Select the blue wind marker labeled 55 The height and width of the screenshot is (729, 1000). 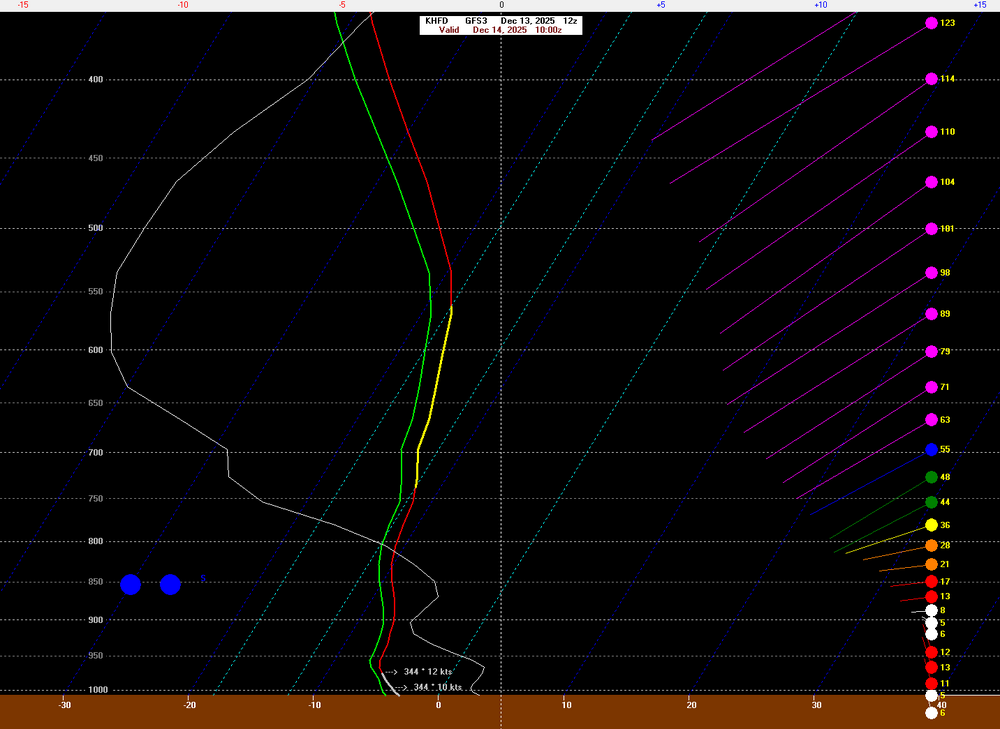(931, 450)
